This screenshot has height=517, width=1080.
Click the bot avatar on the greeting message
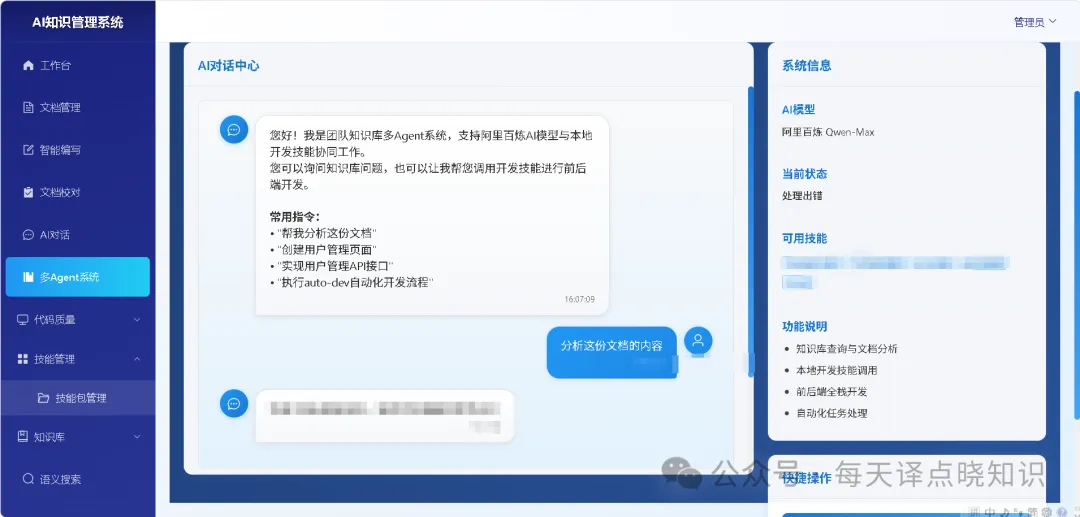234,129
